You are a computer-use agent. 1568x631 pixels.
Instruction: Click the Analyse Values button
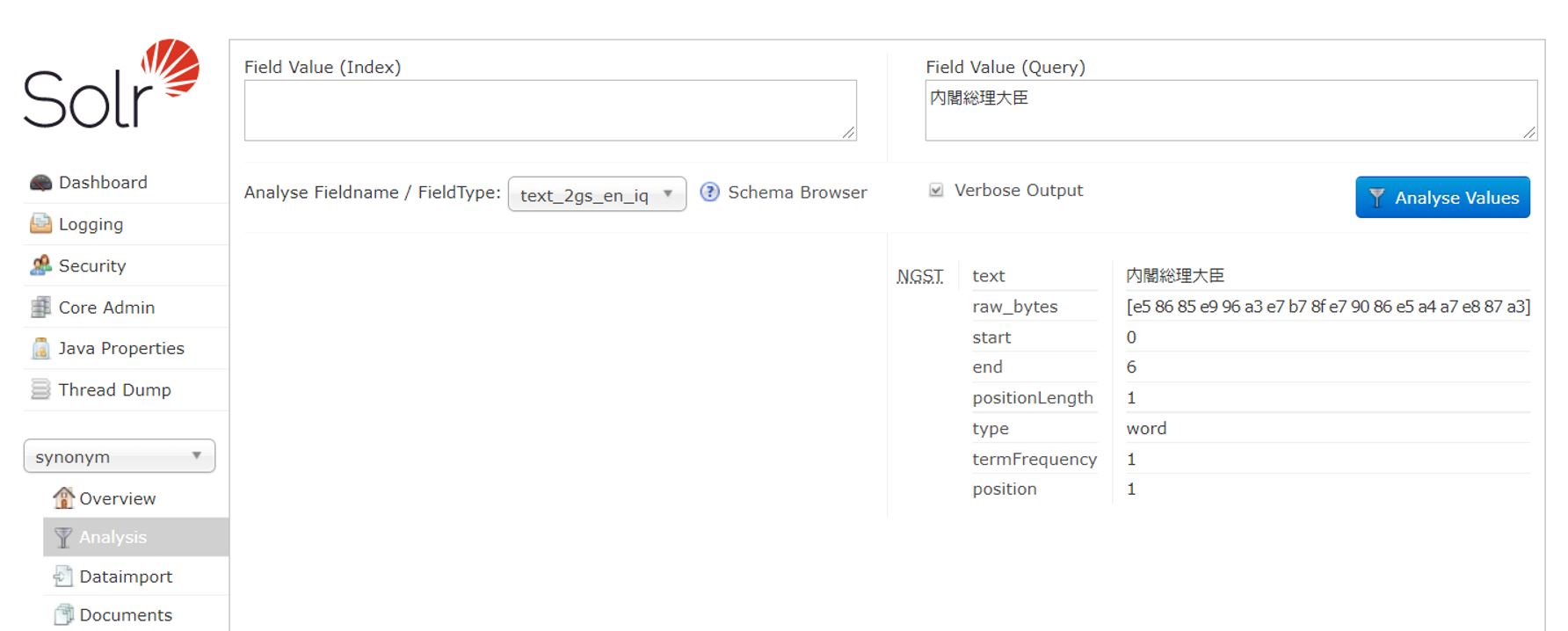pos(1442,198)
